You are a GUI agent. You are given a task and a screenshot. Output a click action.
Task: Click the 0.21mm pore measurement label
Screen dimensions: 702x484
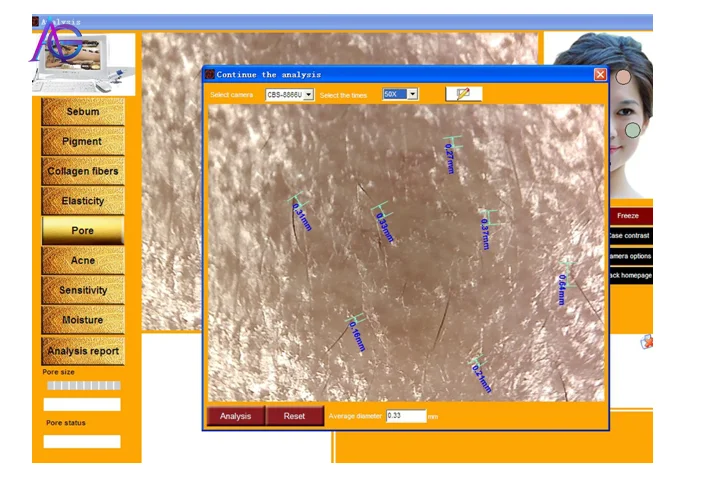point(482,379)
